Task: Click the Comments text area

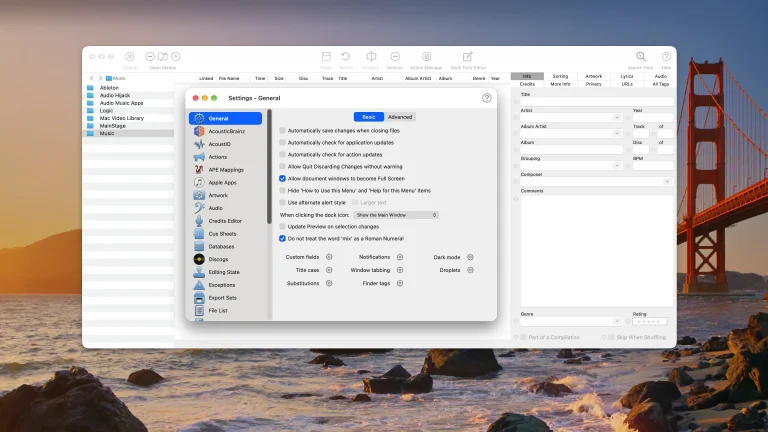Action: pyautogui.click(x=597, y=250)
